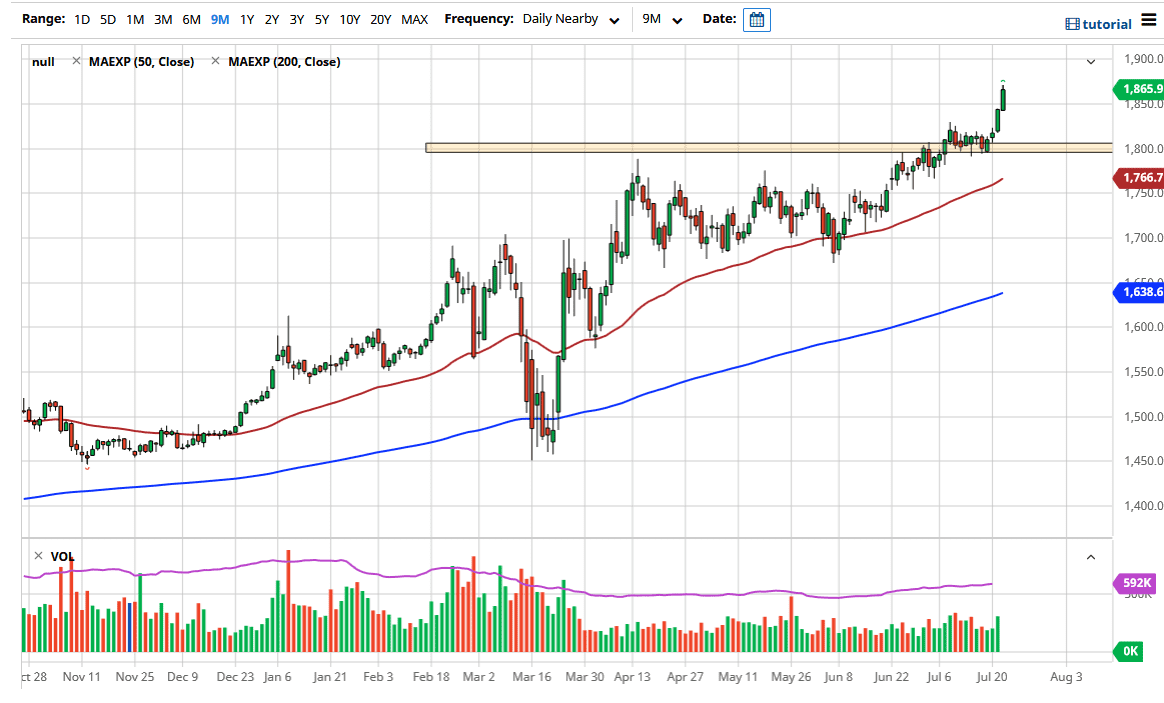Screen dimensions: 1164x703
Task: Expand the volume panel with up chevron
Action: 1091,557
